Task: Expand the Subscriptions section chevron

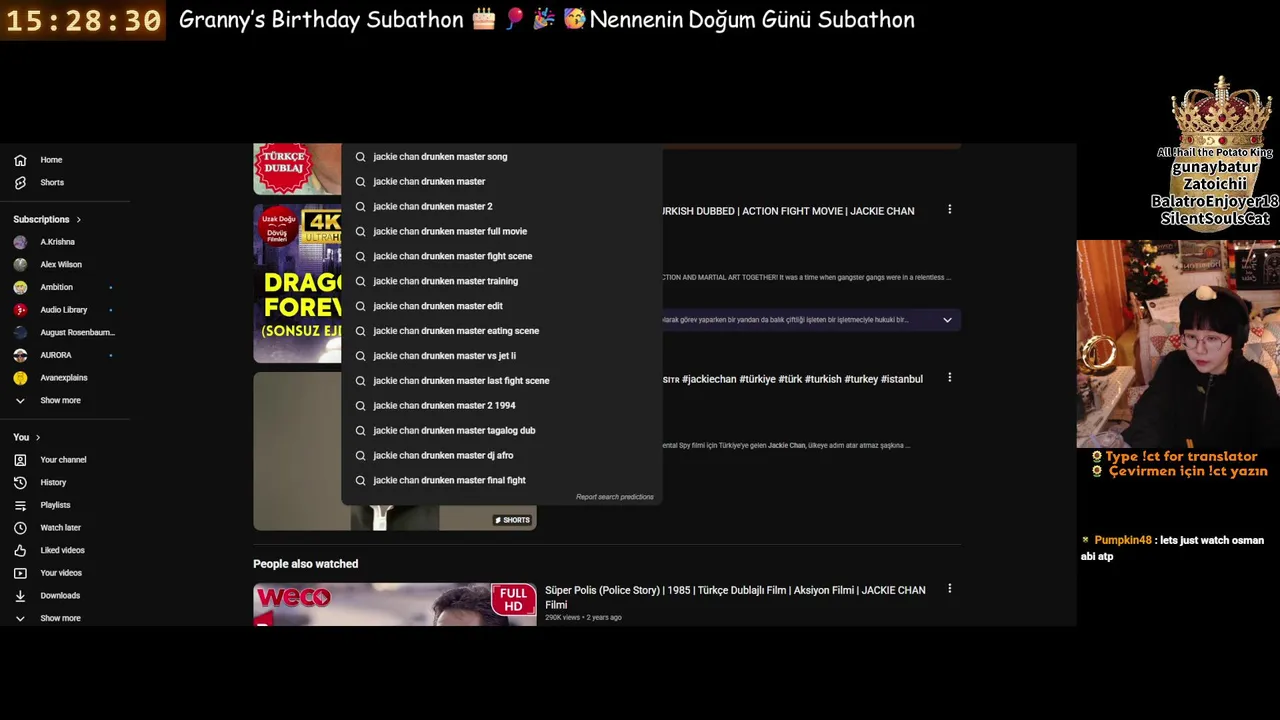Action: pyautogui.click(x=78, y=220)
